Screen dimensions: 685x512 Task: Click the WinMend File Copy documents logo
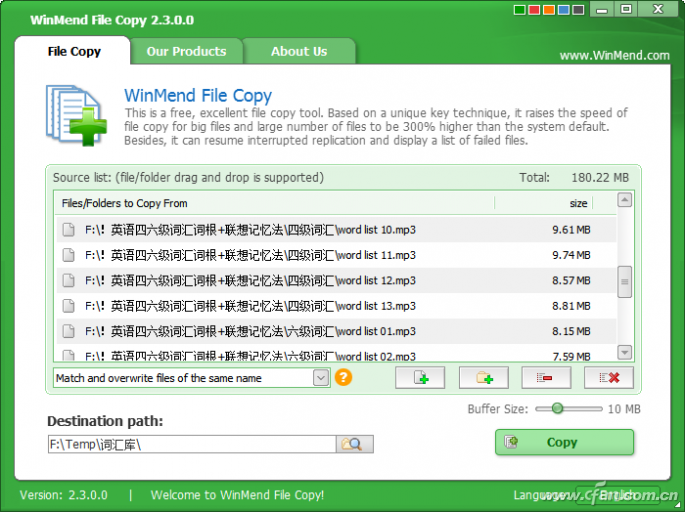[x=76, y=115]
